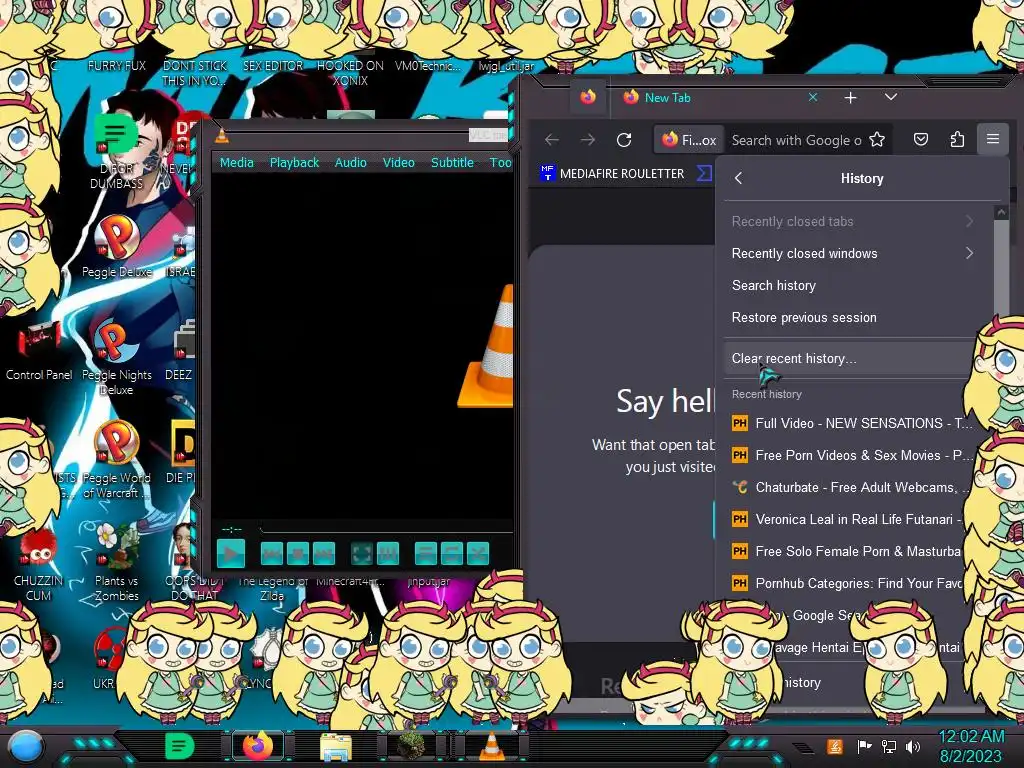Image resolution: width=1024 pixels, height=768 pixels.
Task: Select Peggle Nights Deluxe desktop icon
Action: click(x=116, y=358)
